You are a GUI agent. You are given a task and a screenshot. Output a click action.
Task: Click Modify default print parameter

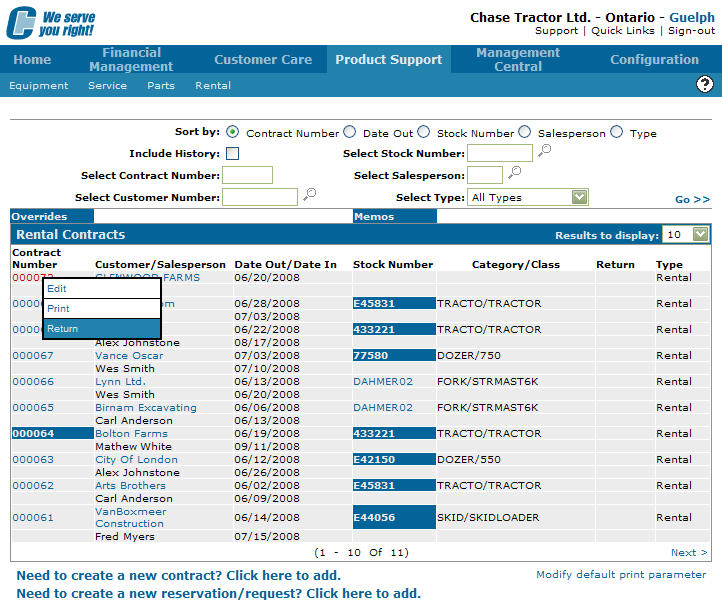coord(621,575)
